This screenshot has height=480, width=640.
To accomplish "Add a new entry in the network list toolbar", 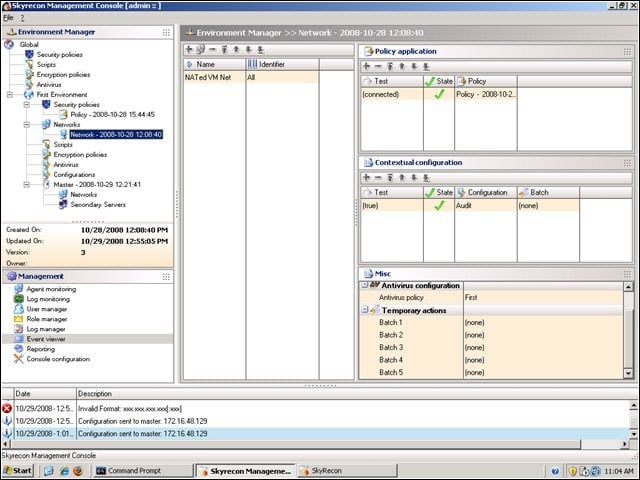I will pyautogui.click(x=189, y=50).
